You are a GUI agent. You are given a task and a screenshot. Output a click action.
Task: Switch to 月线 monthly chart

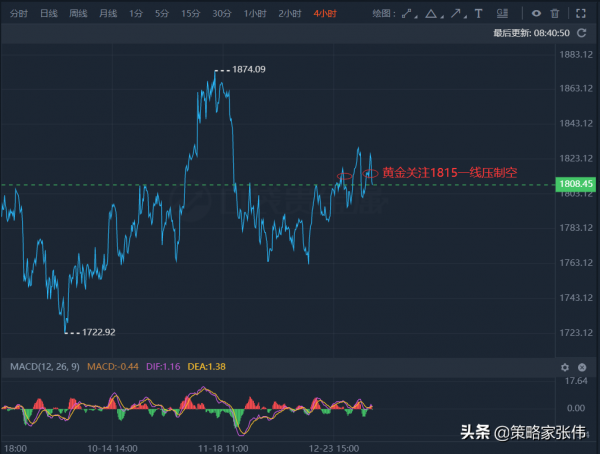coord(108,14)
